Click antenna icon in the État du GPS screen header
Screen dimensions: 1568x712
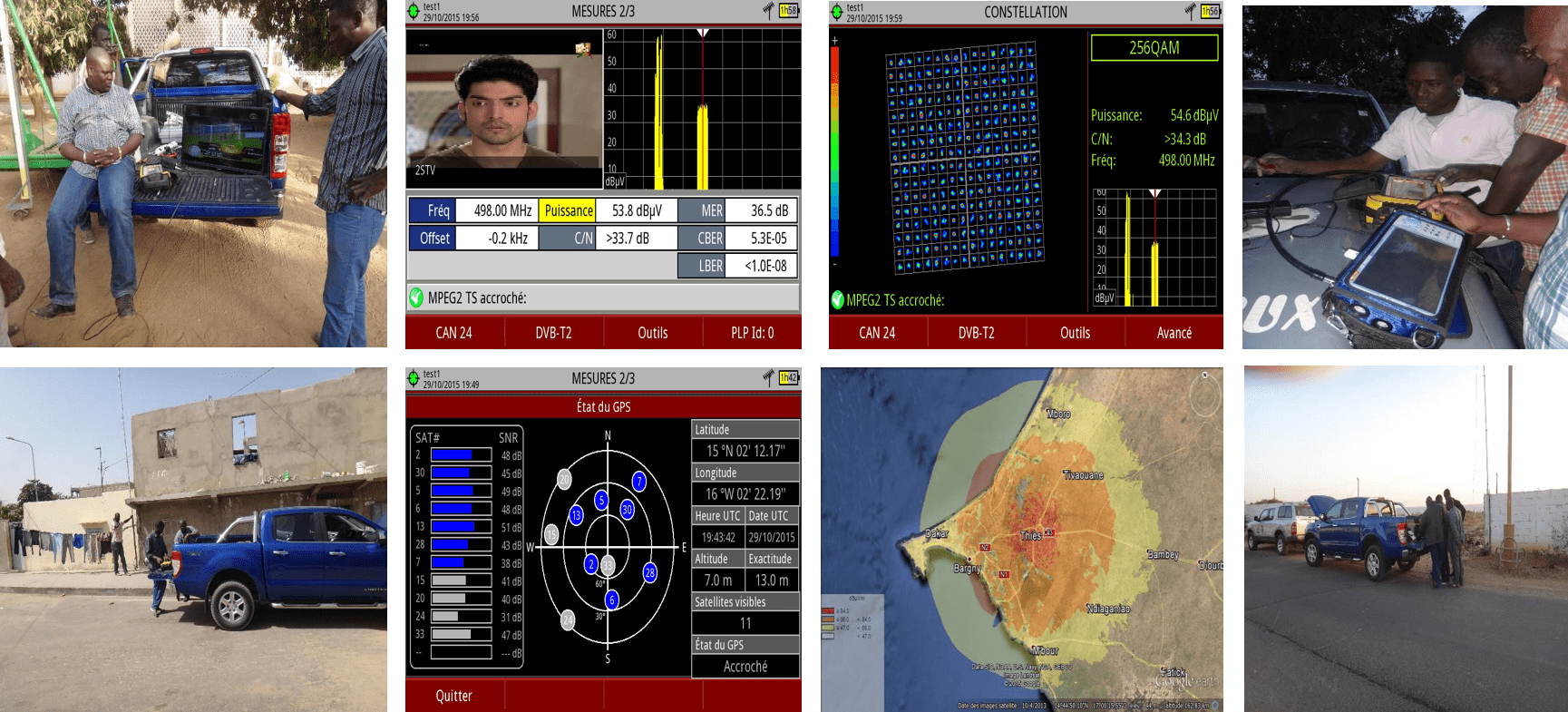[768, 378]
